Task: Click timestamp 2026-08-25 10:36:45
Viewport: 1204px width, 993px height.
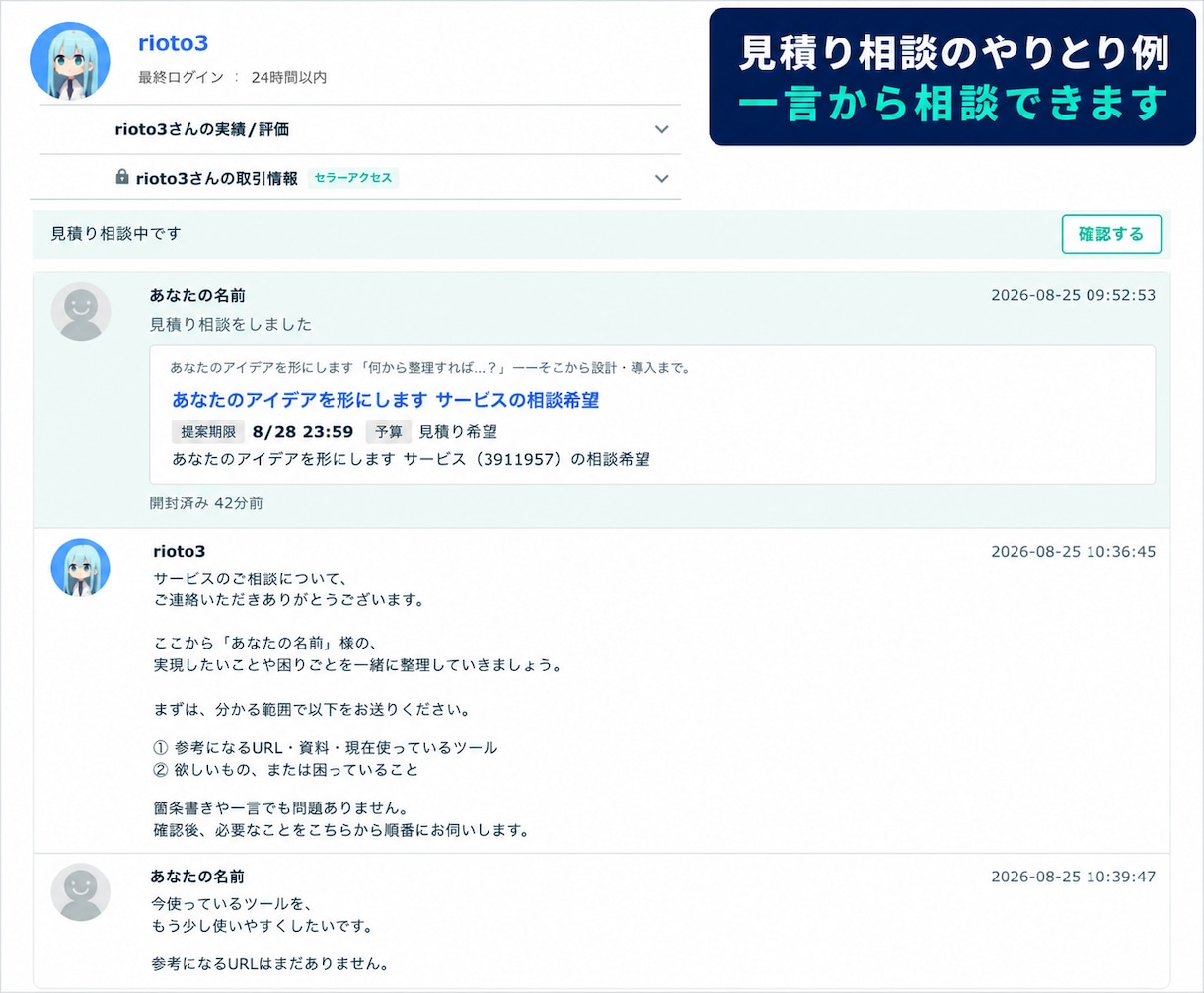Action: tap(1074, 551)
